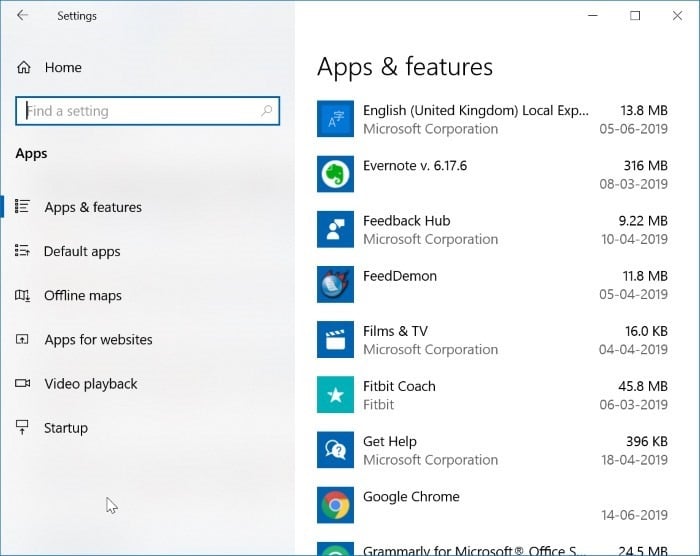Click the 9.22 MB Feedback Hub size
Screen dimensions: 700x556
643,221
